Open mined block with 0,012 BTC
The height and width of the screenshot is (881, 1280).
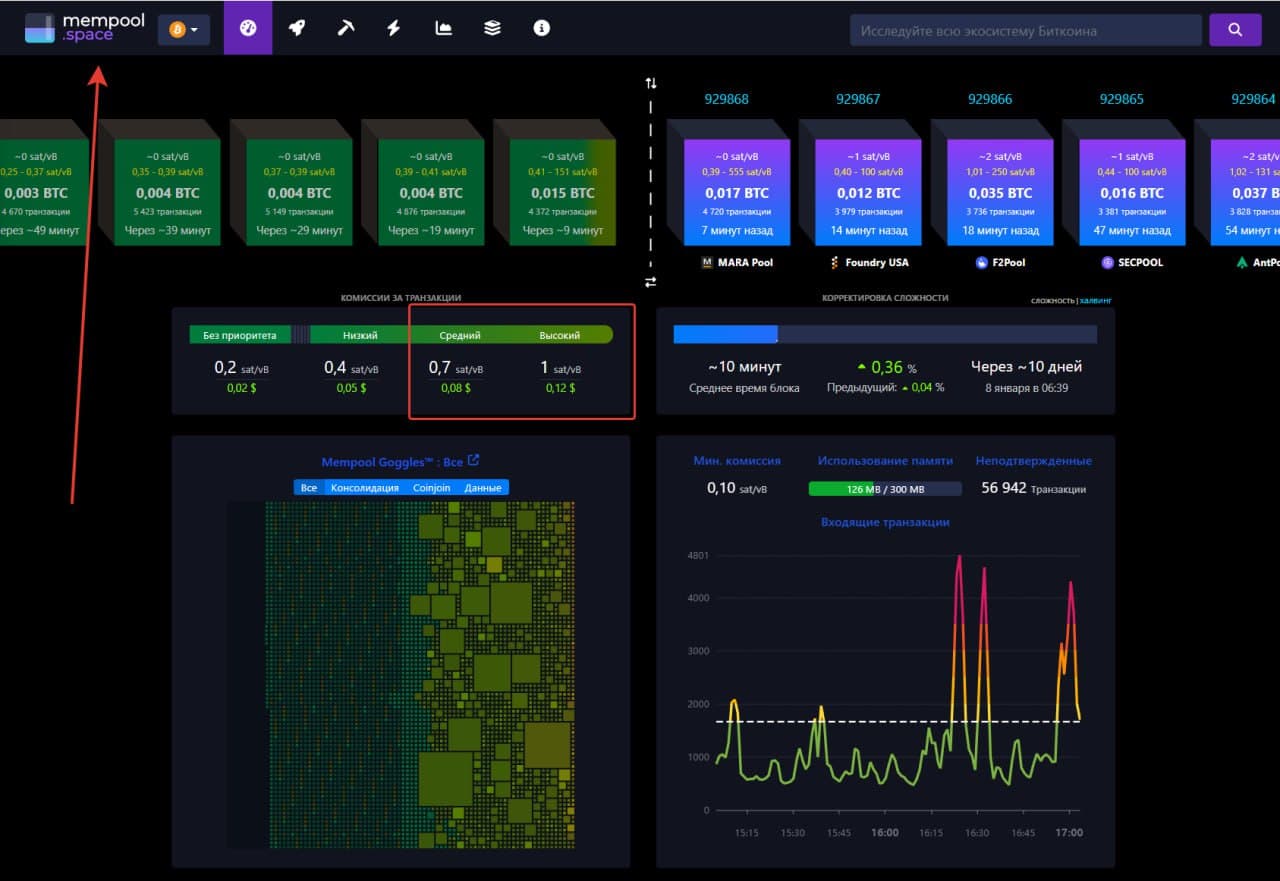[868, 192]
